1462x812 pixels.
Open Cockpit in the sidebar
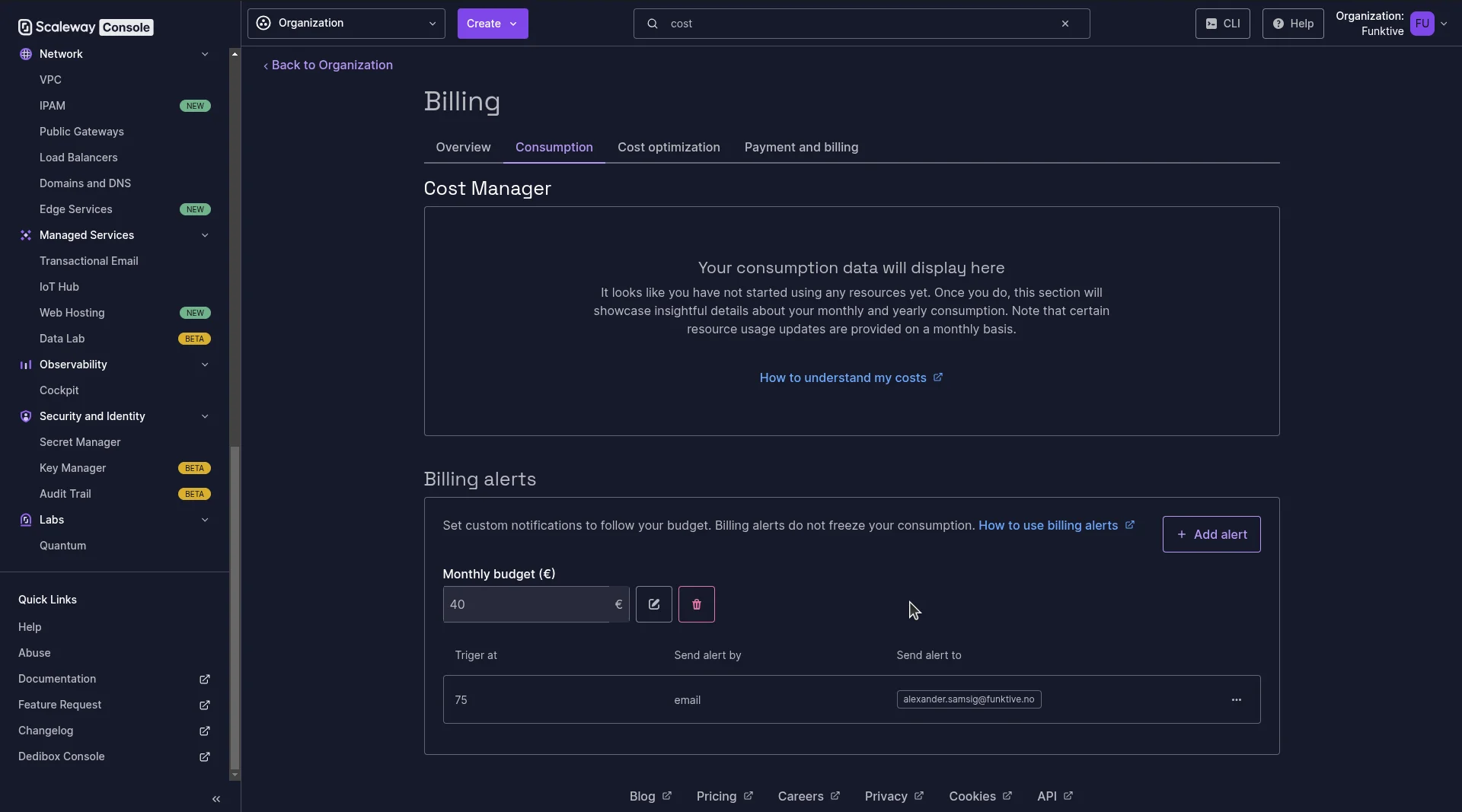pyautogui.click(x=59, y=390)
